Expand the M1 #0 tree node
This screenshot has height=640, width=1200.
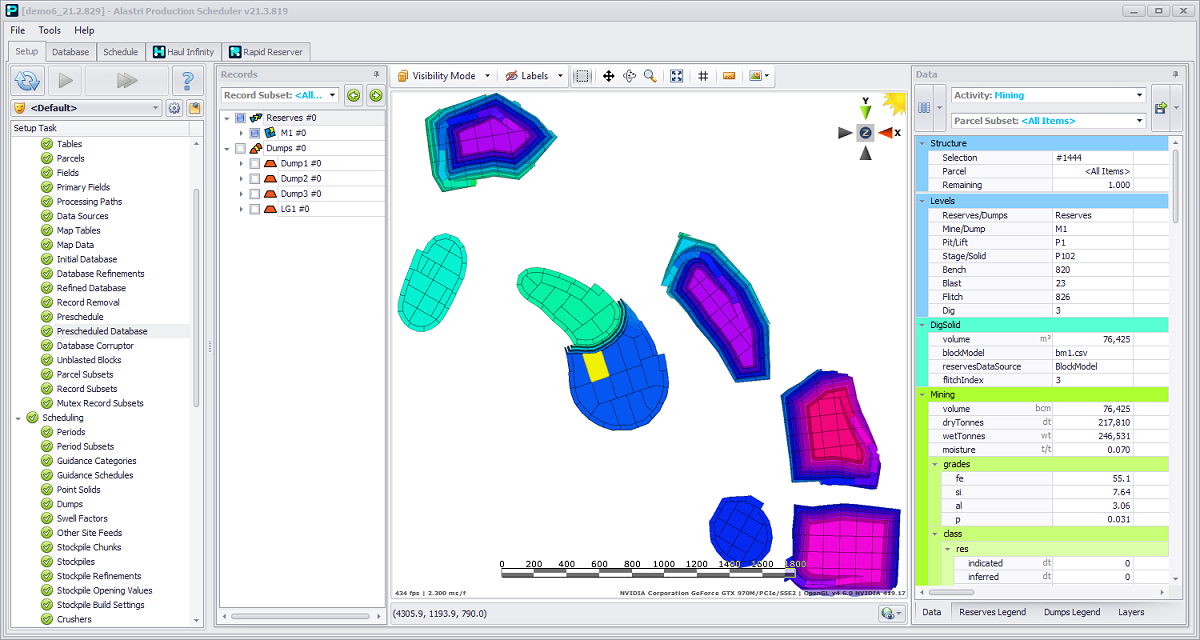pyautogui.click(x=241, y=133)
